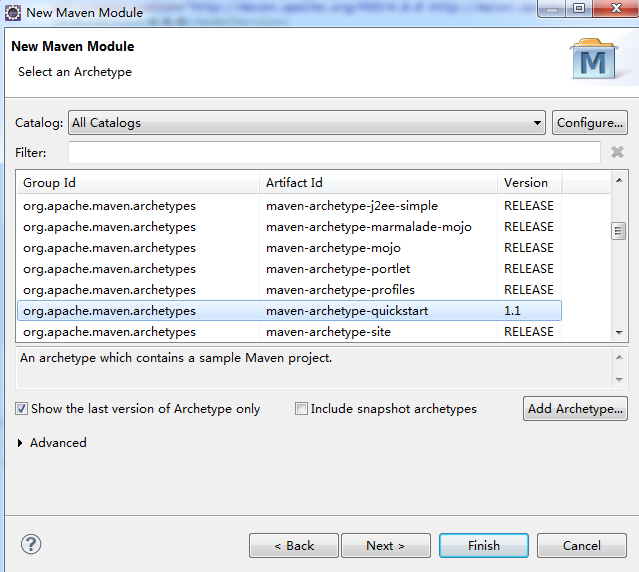The image size is (639, 572).
Task: Click the Finish button
Action: pos(484,546)
